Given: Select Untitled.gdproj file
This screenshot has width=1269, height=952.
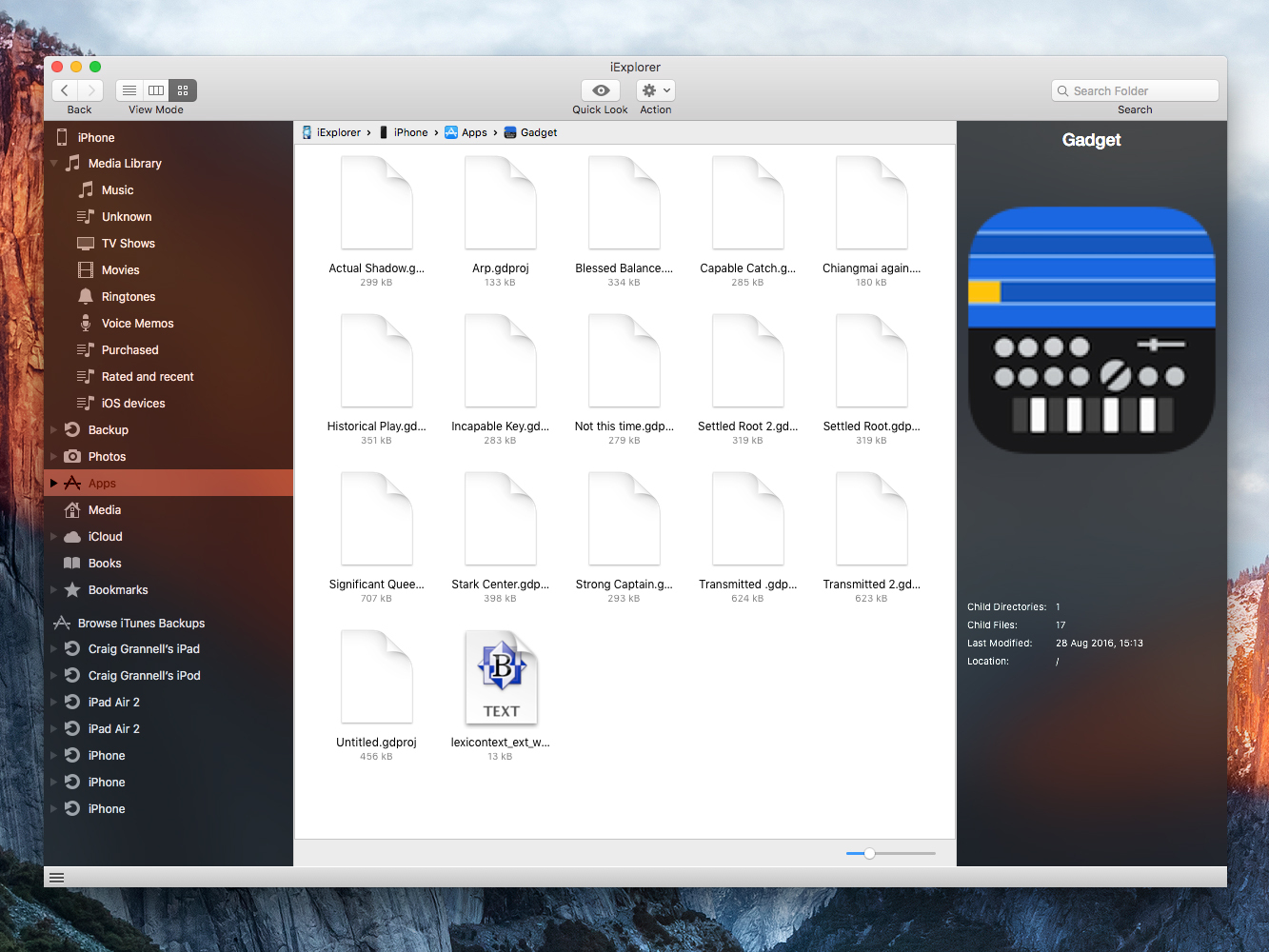Looking at the screenshot, I should point(377,695).
